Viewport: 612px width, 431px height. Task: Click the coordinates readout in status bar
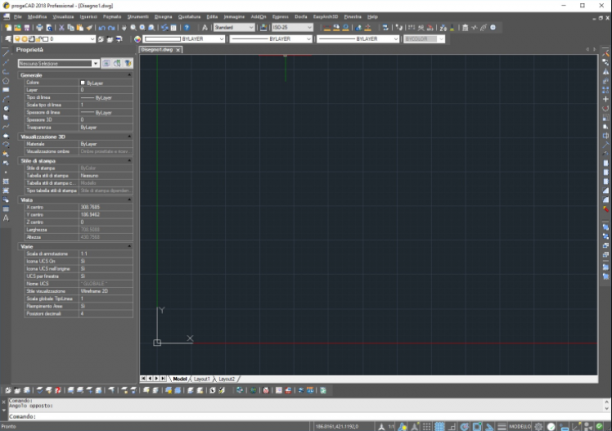point(336,427)
